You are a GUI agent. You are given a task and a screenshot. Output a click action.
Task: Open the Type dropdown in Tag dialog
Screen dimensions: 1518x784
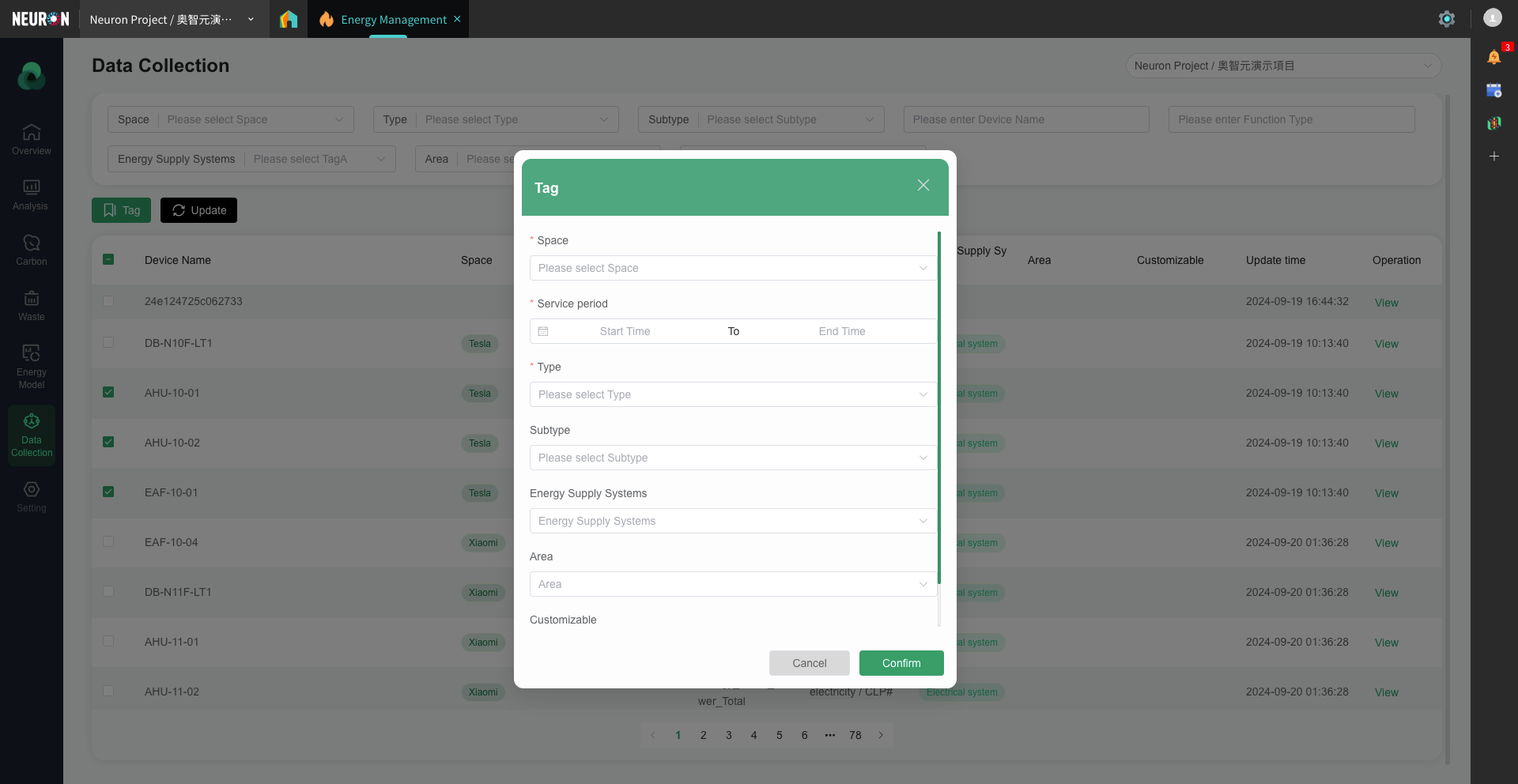pyautogui.click(x=732, y=394)
